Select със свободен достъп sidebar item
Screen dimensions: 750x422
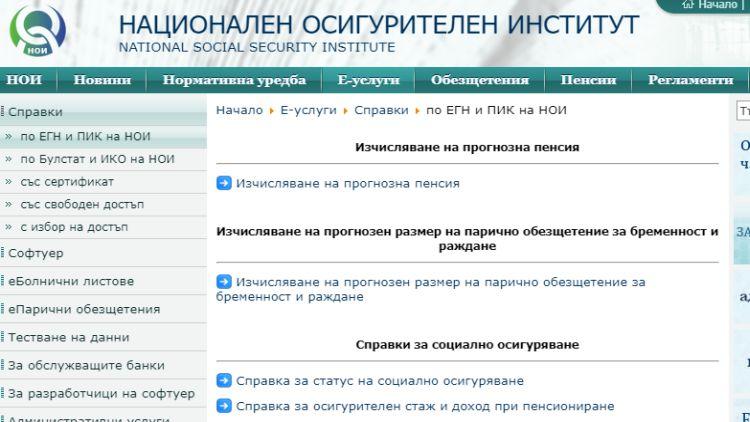[103, 204]
